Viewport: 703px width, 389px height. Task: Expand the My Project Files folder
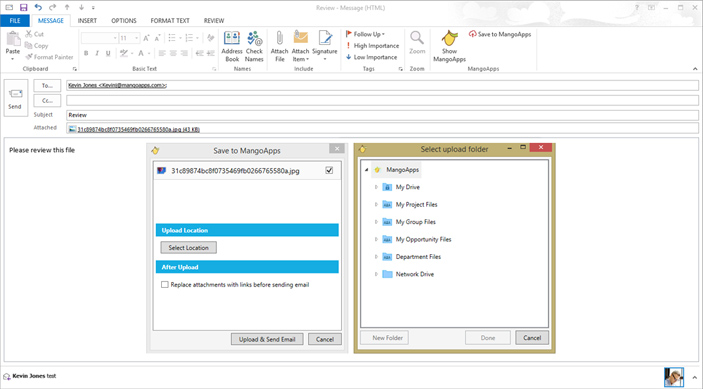(376, 205)
